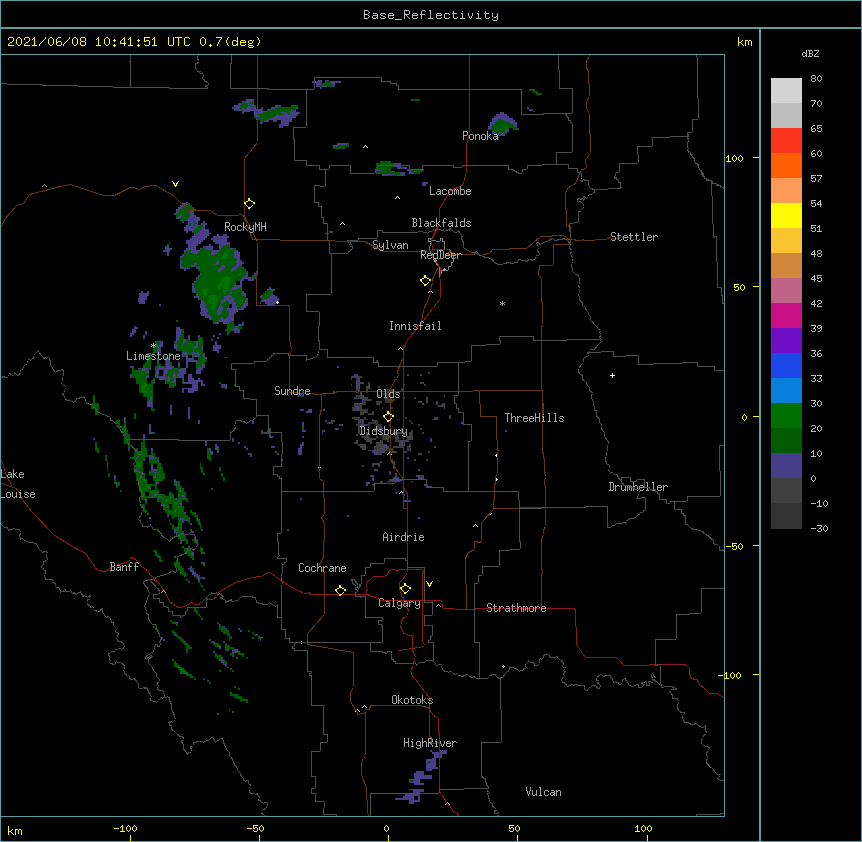862x842 pixels.
Task: Click the RockyMH label
Action: click(x=245, y=227)
